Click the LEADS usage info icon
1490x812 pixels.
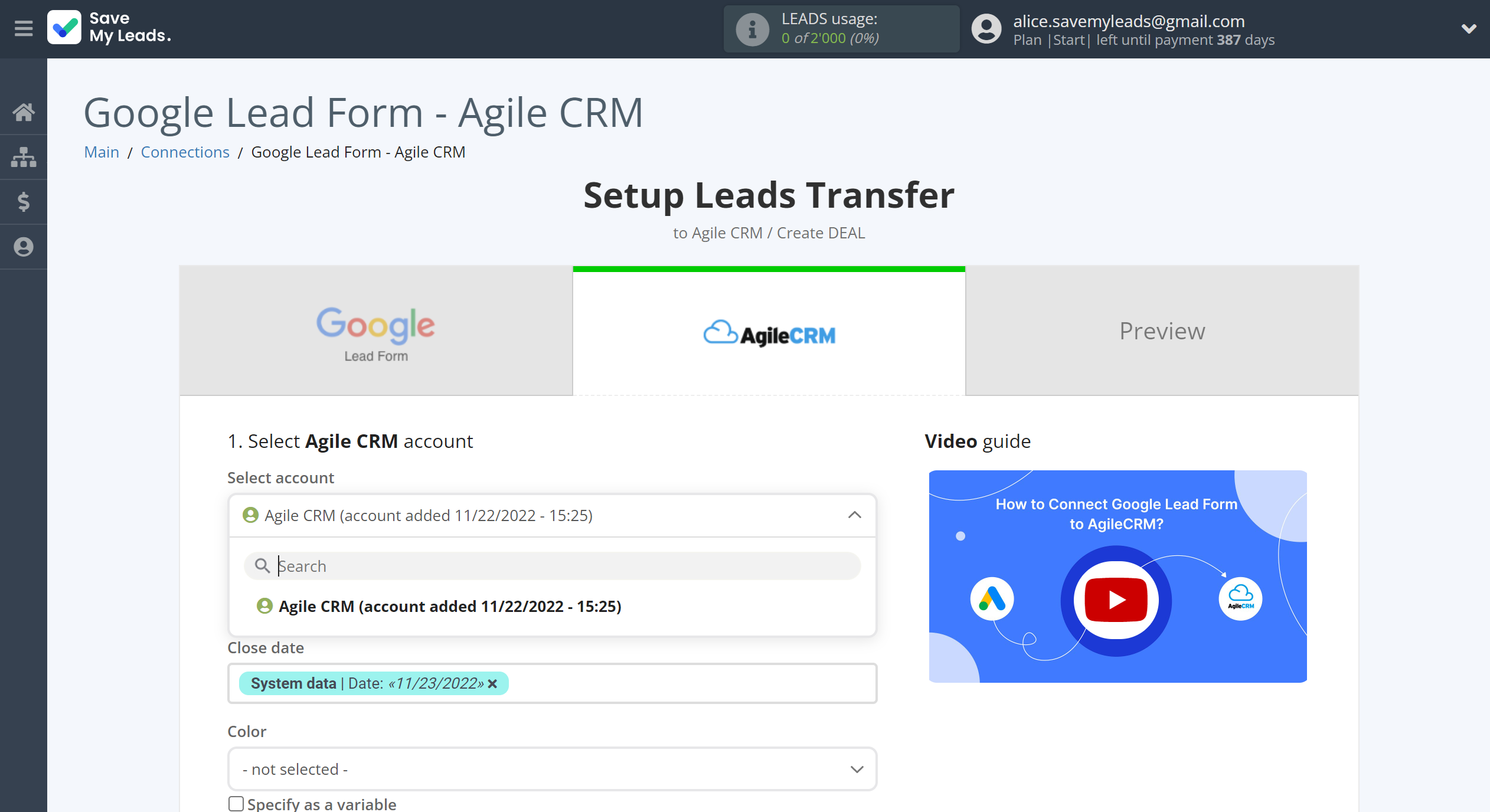click(x=752, y=29)
